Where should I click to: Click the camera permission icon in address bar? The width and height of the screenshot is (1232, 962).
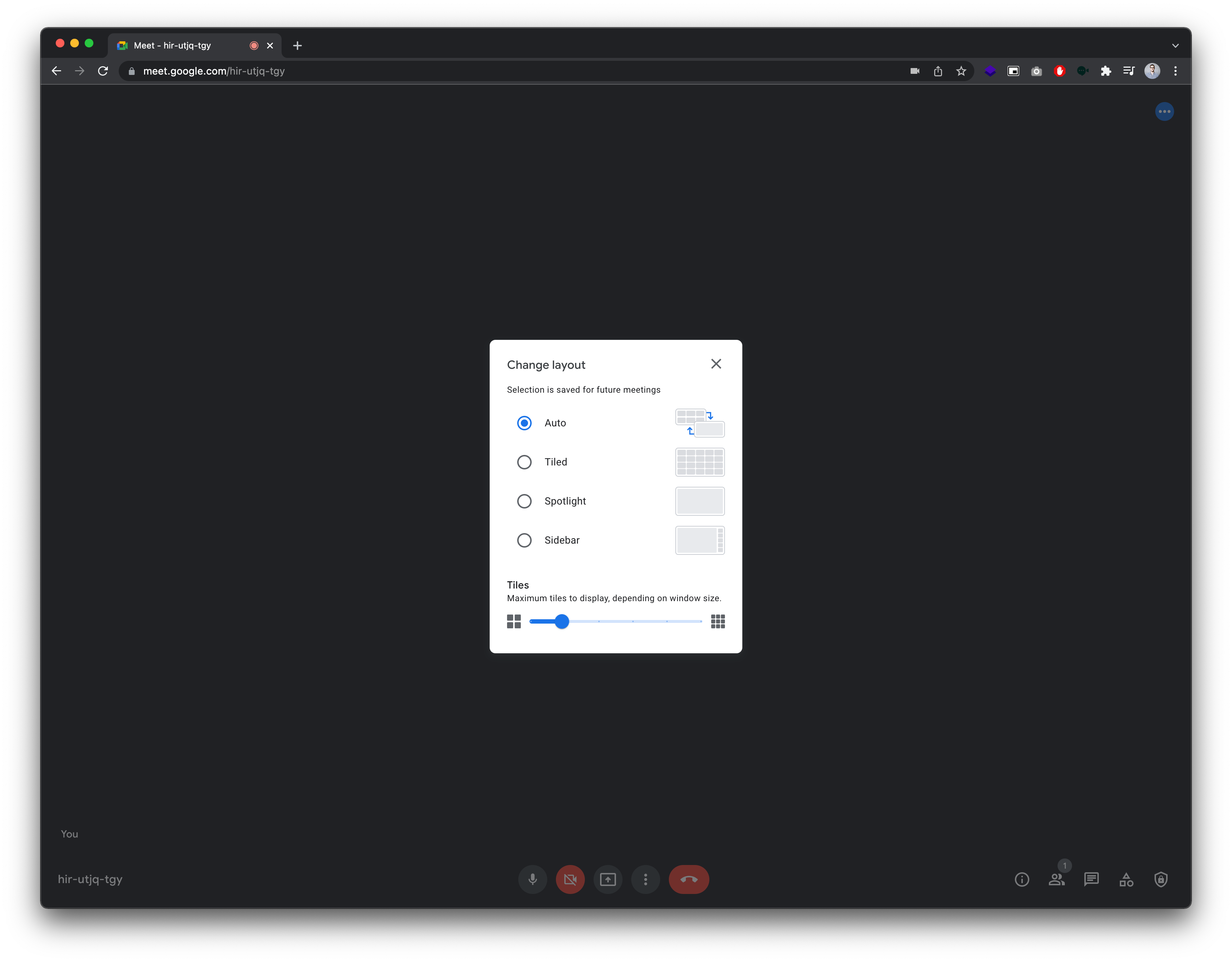click(x=915, y=71)
